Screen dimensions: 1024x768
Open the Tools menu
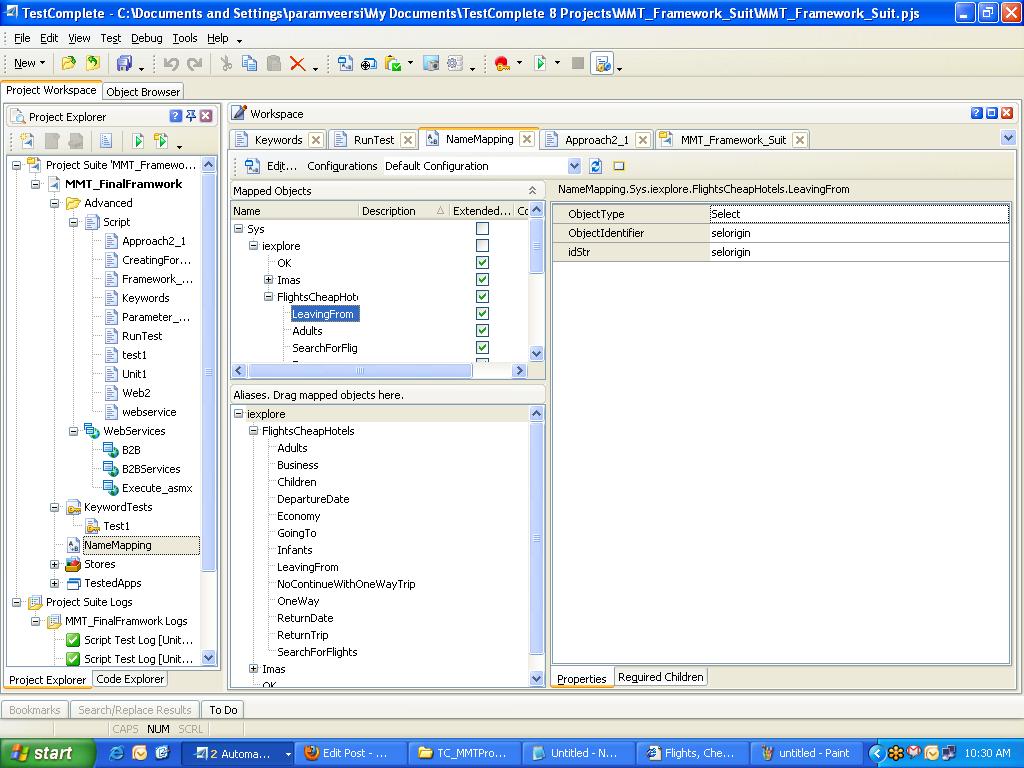pyautogui.click(x=185, y=39)
